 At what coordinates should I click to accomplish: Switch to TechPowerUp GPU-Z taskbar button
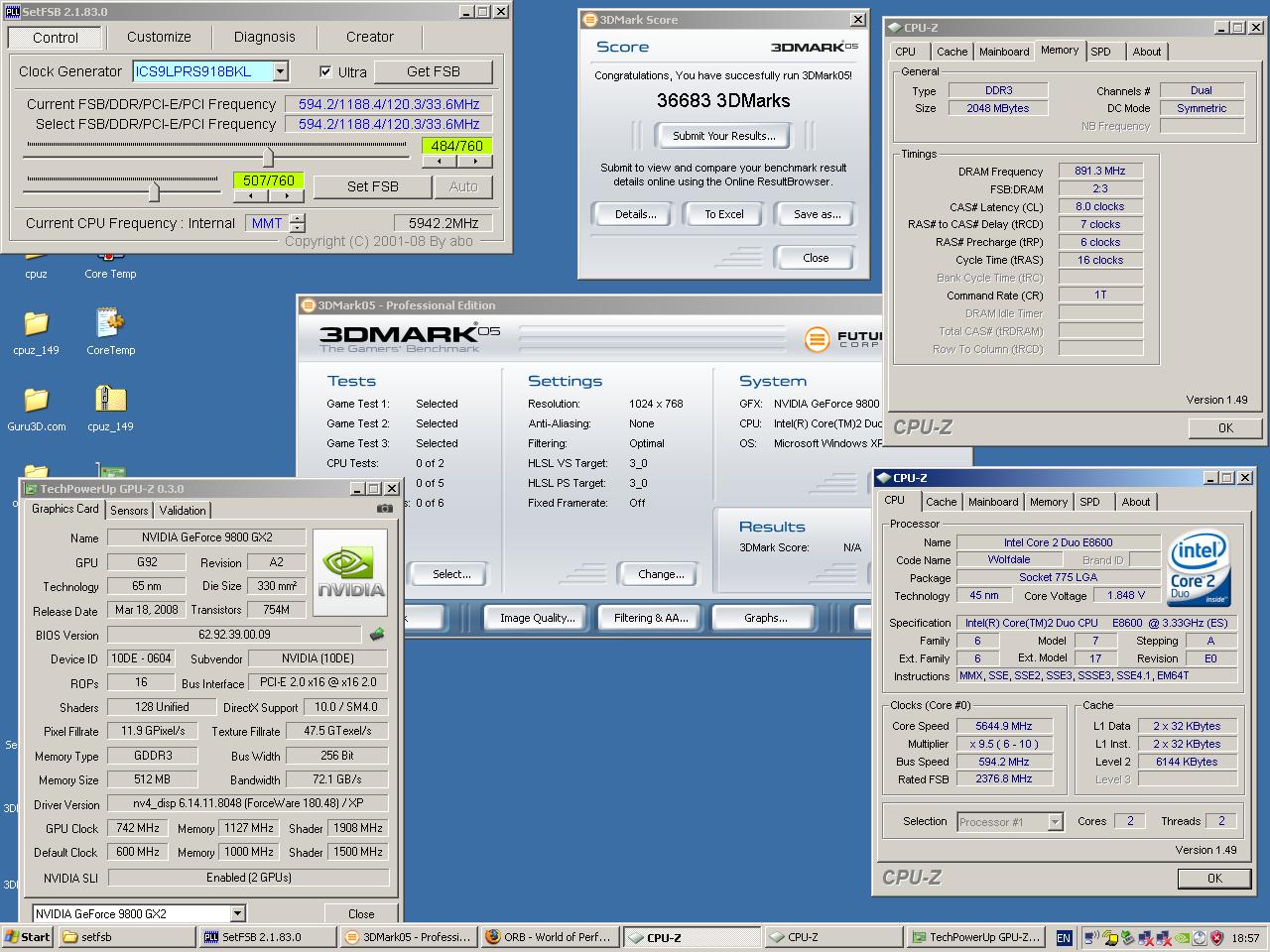tap(975, 936)
